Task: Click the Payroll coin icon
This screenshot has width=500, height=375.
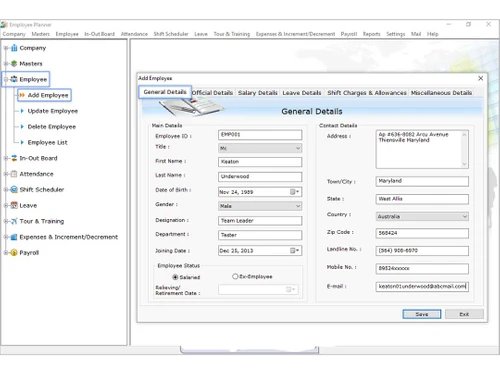Action: 14,253
